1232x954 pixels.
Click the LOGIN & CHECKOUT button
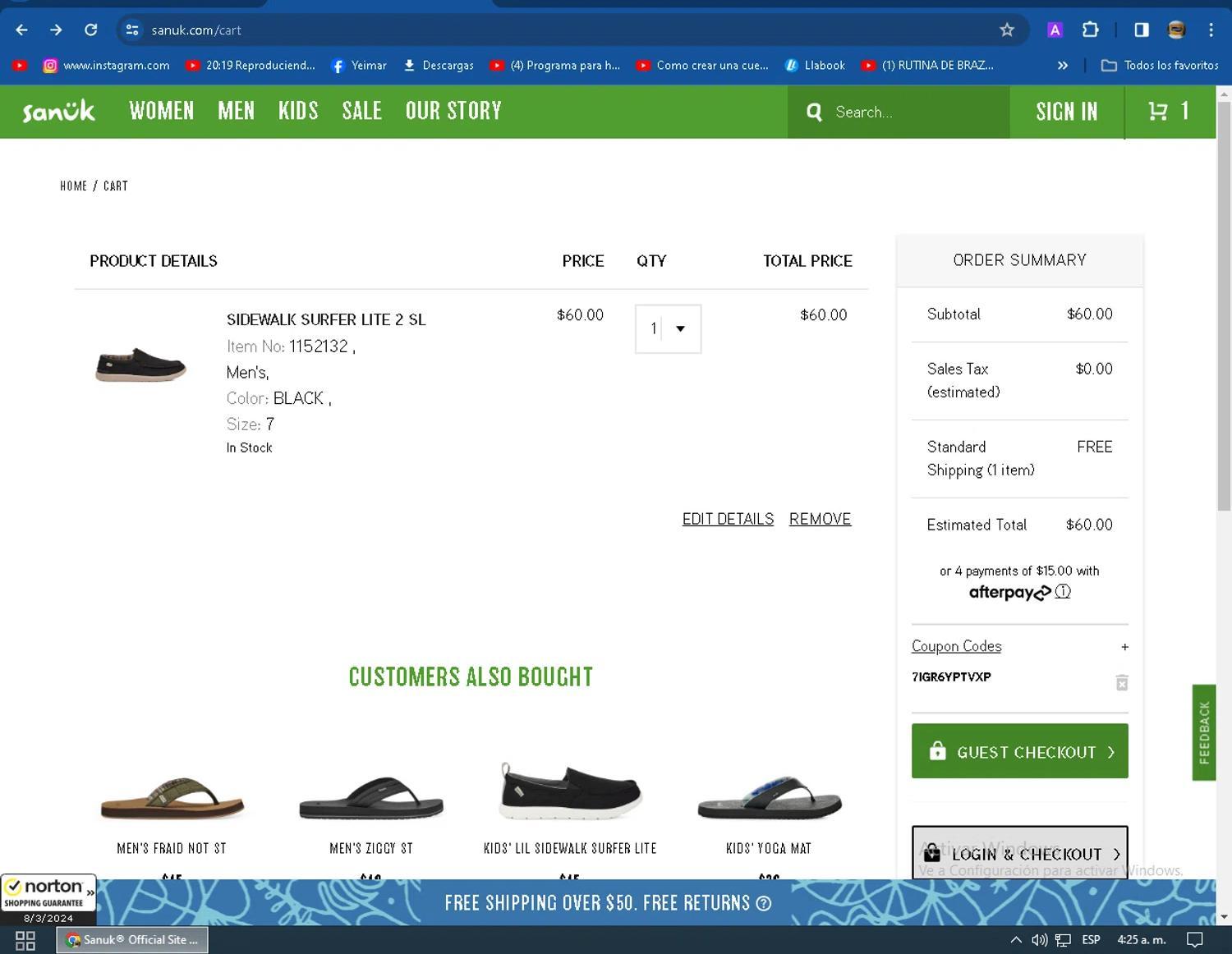pyautogui.click(x=1019, y=853)
